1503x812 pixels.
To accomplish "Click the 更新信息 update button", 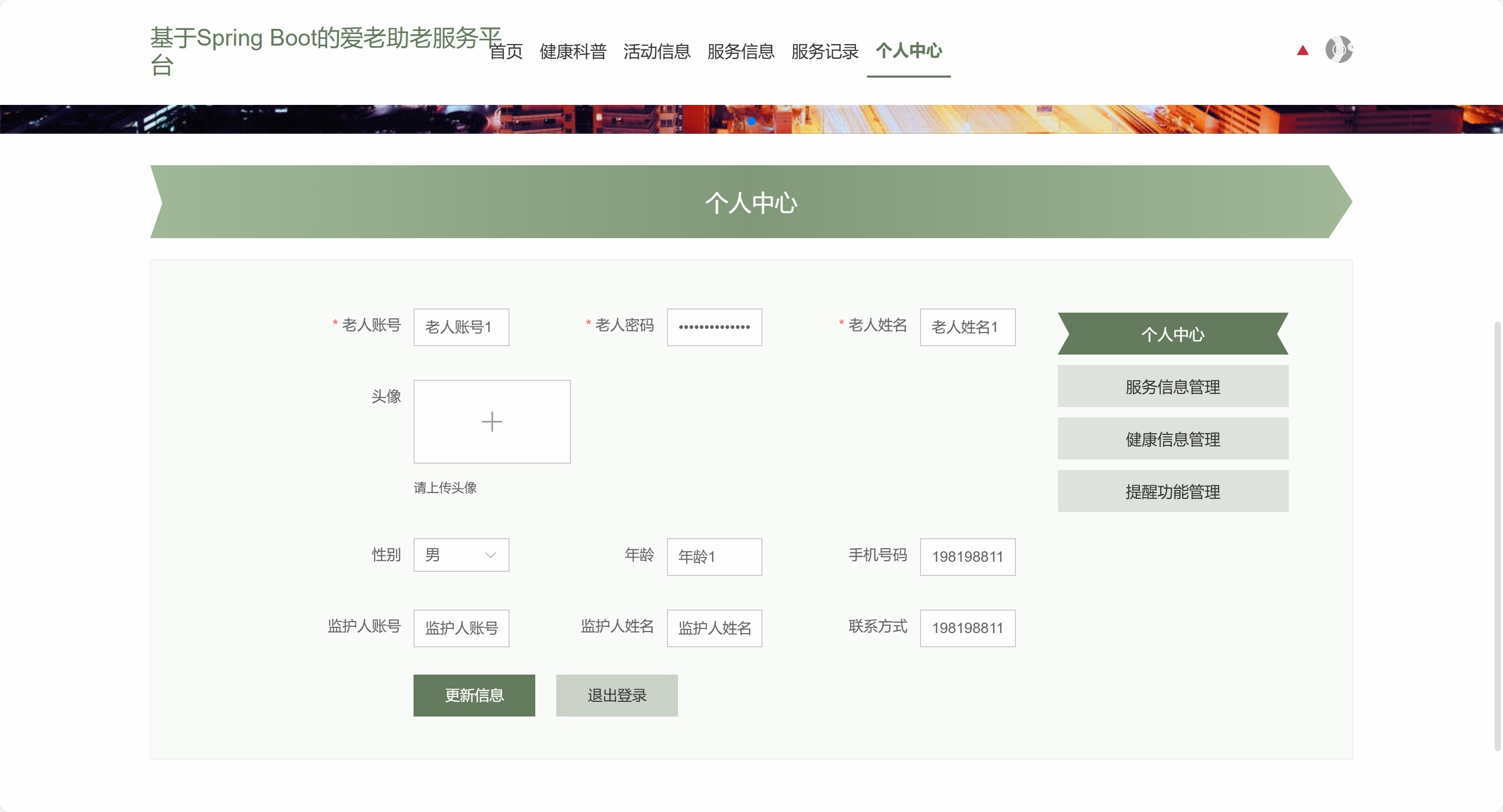I will [474, 695].
